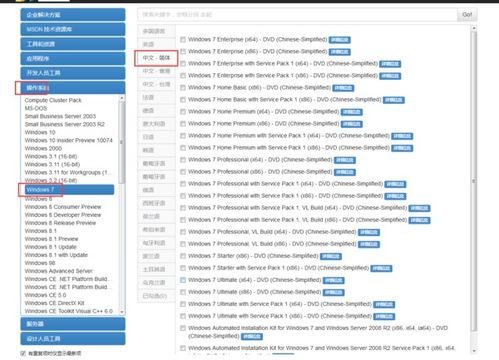Select Windows CE 5.0 entry

[45, 295]
